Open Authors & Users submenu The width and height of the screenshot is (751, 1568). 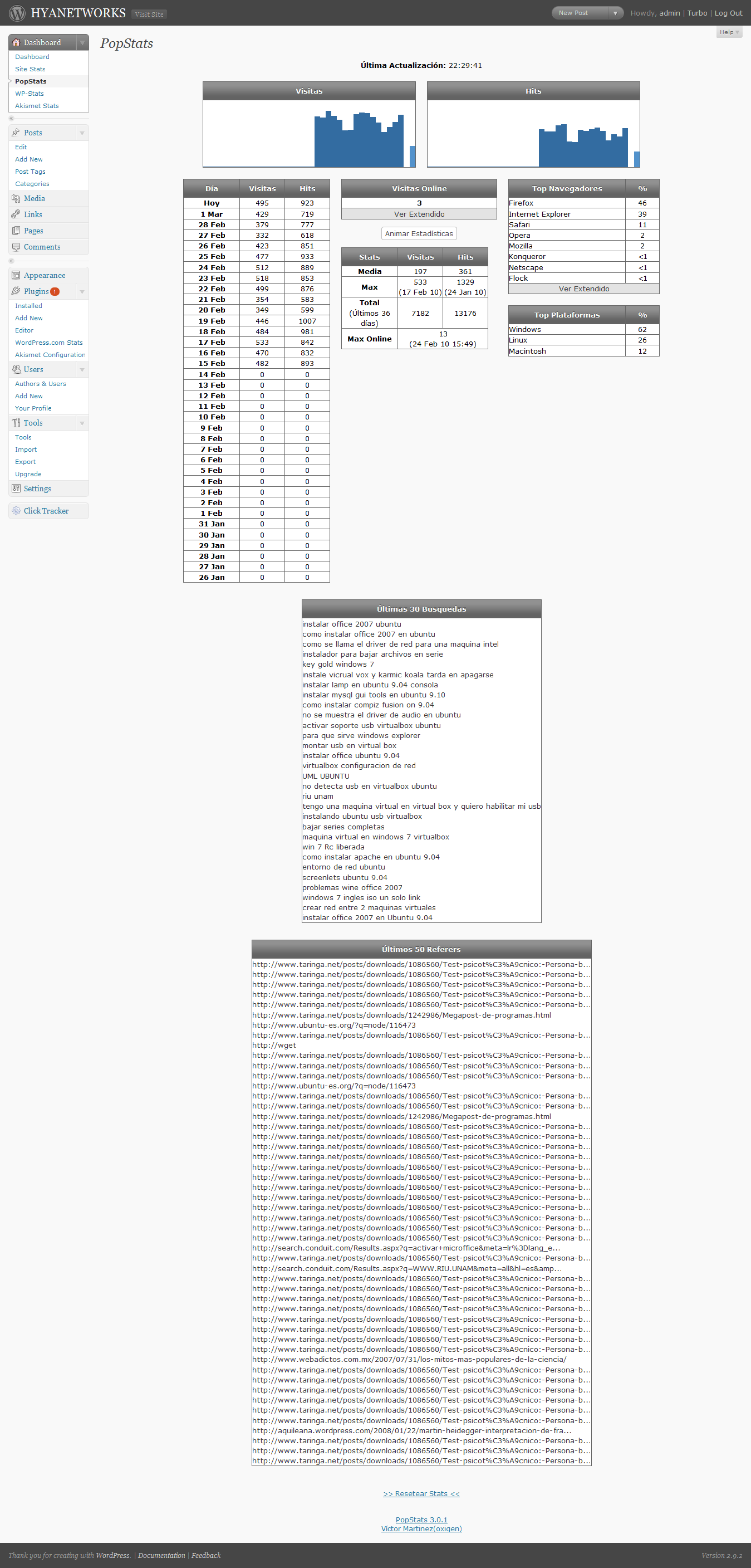point(41,384)
